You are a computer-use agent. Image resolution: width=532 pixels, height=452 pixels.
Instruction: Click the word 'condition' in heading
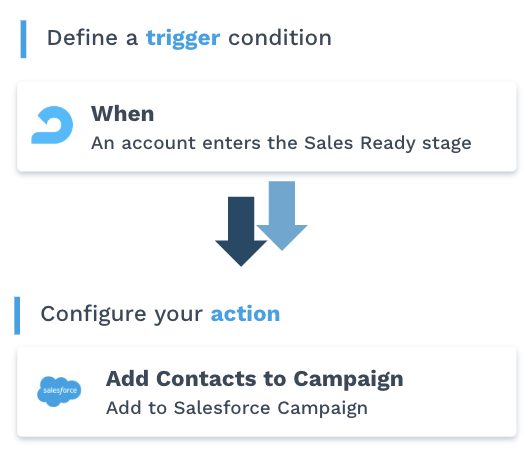pos(280,37)
